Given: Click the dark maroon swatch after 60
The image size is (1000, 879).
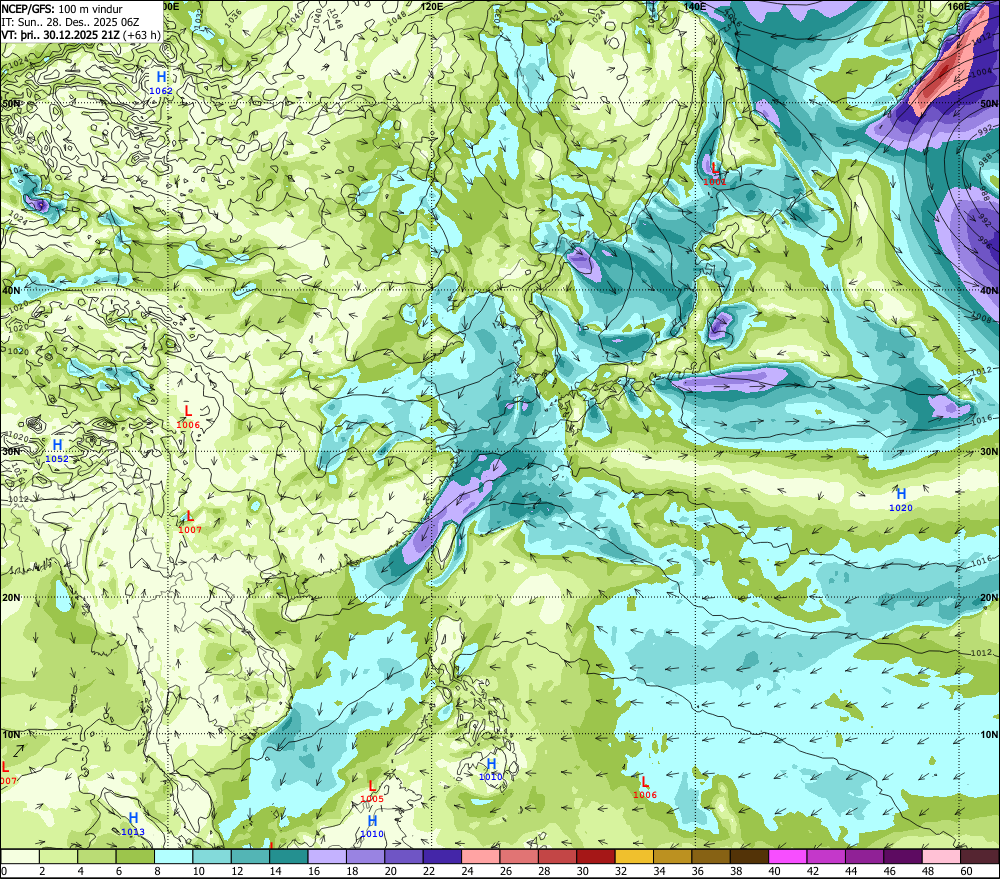Looking at the screenshot, I should click(979, 856).
